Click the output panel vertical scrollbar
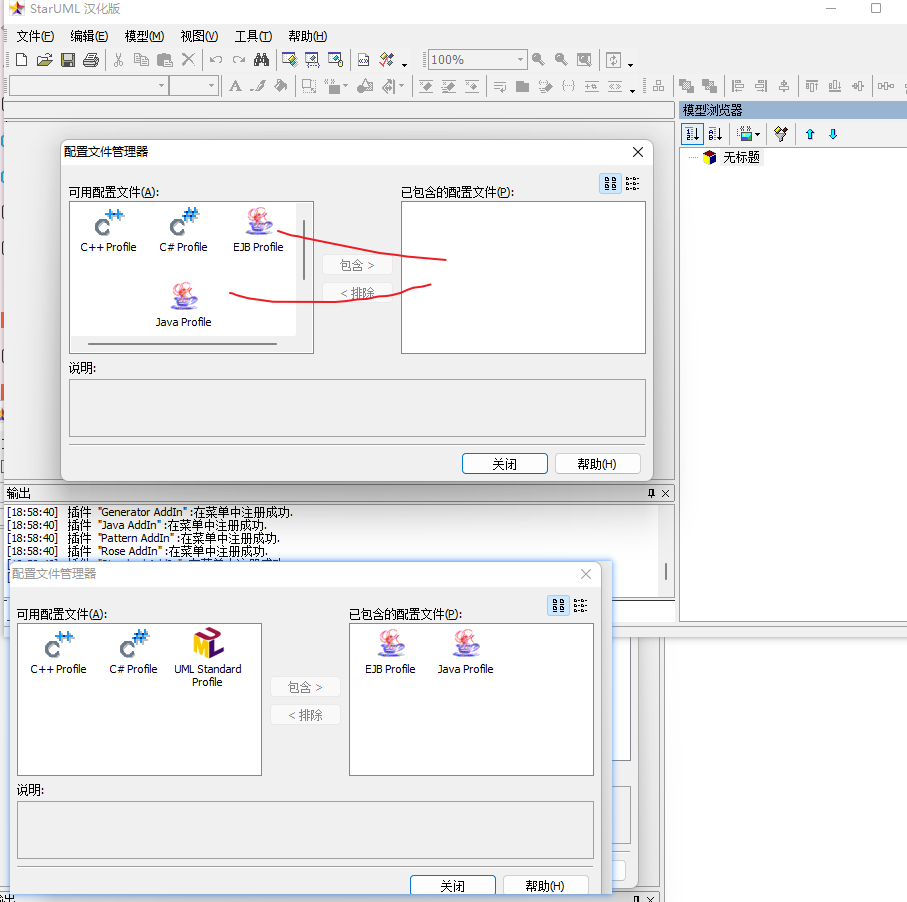The height and width of the screenshot is (902, 907). tap(666, 571)
